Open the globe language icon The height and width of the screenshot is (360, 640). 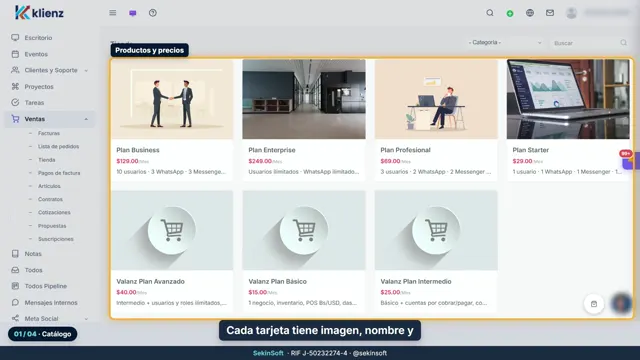coord(530,13)
